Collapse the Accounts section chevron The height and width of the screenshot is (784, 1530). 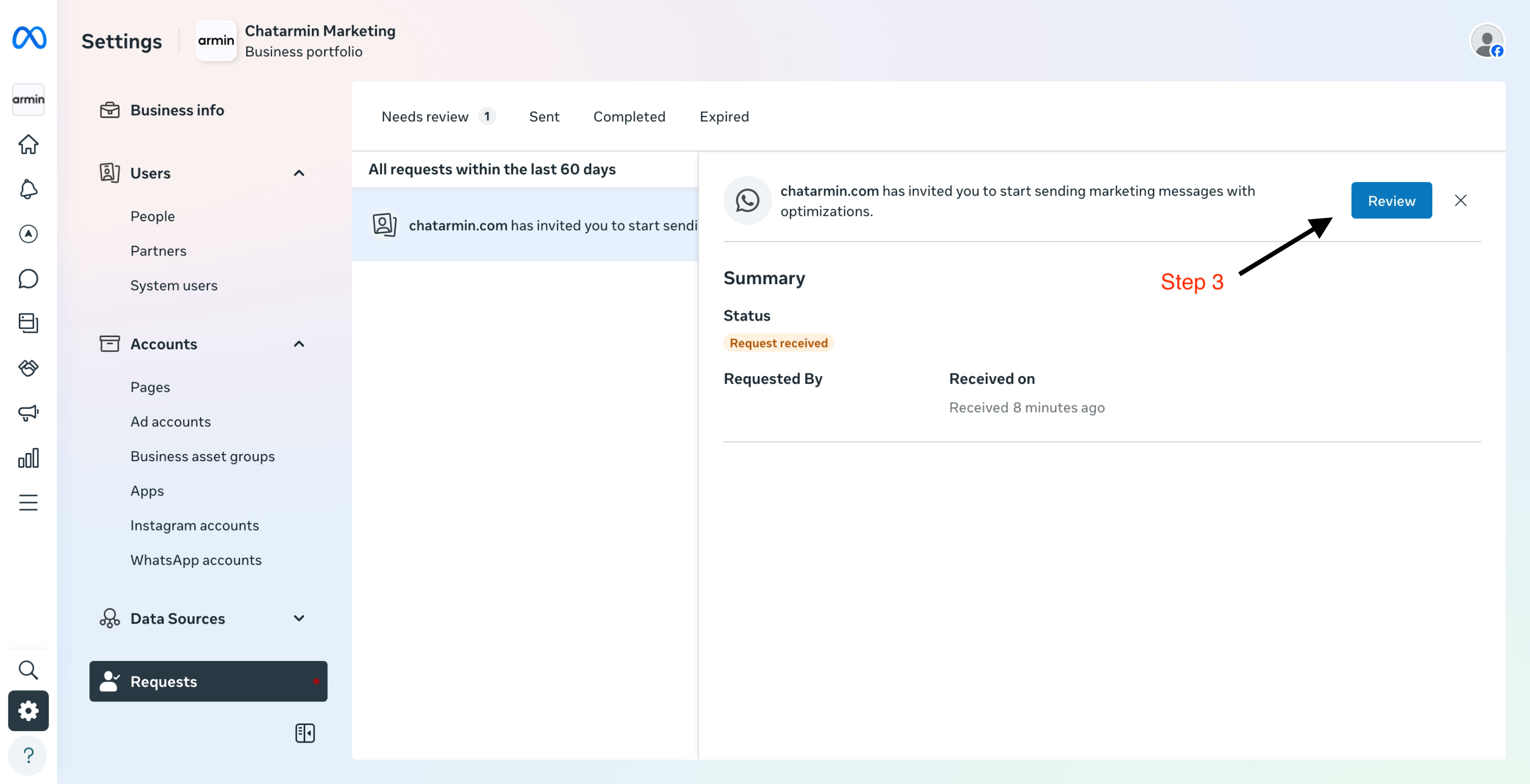pyautogui.click(x=299, y=344)
